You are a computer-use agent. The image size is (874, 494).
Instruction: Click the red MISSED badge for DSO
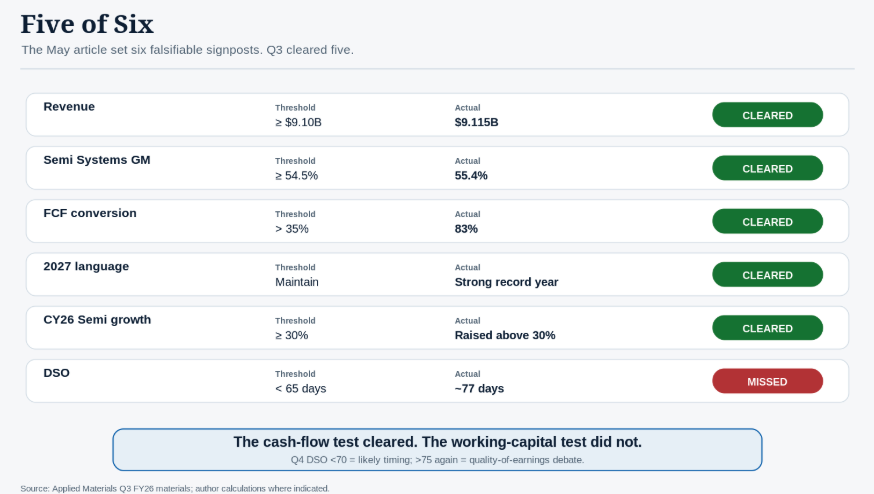pyautogui.click(x=767, y=381)
